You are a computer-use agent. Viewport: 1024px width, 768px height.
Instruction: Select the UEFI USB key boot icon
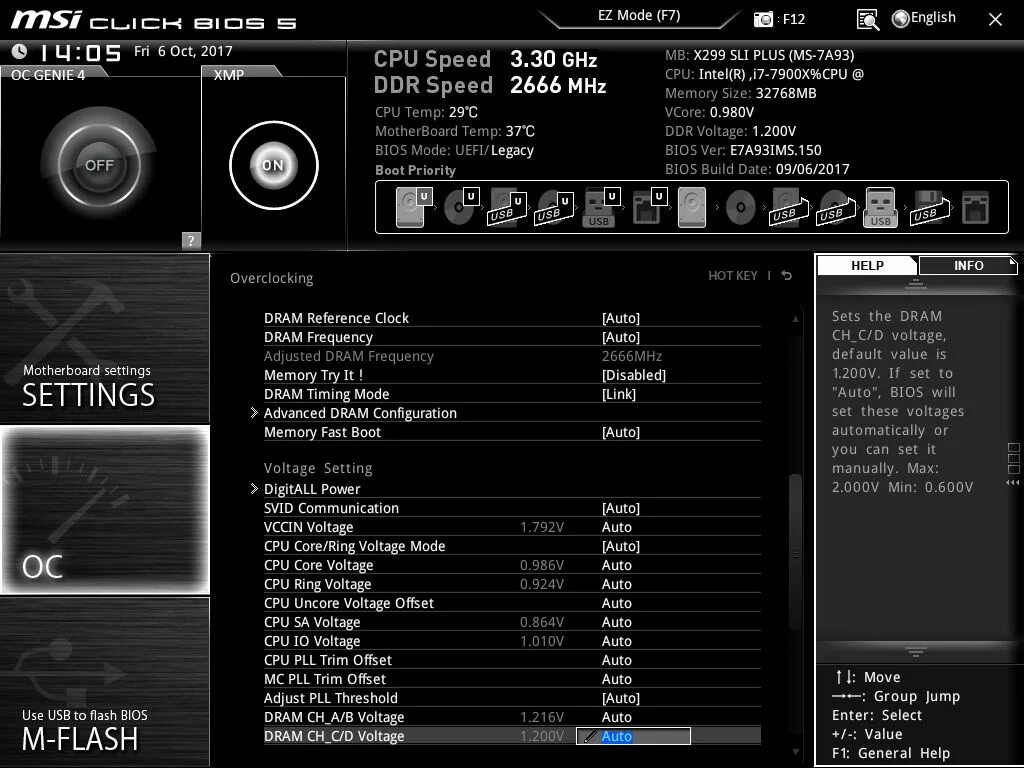click(x=600, y=207)
